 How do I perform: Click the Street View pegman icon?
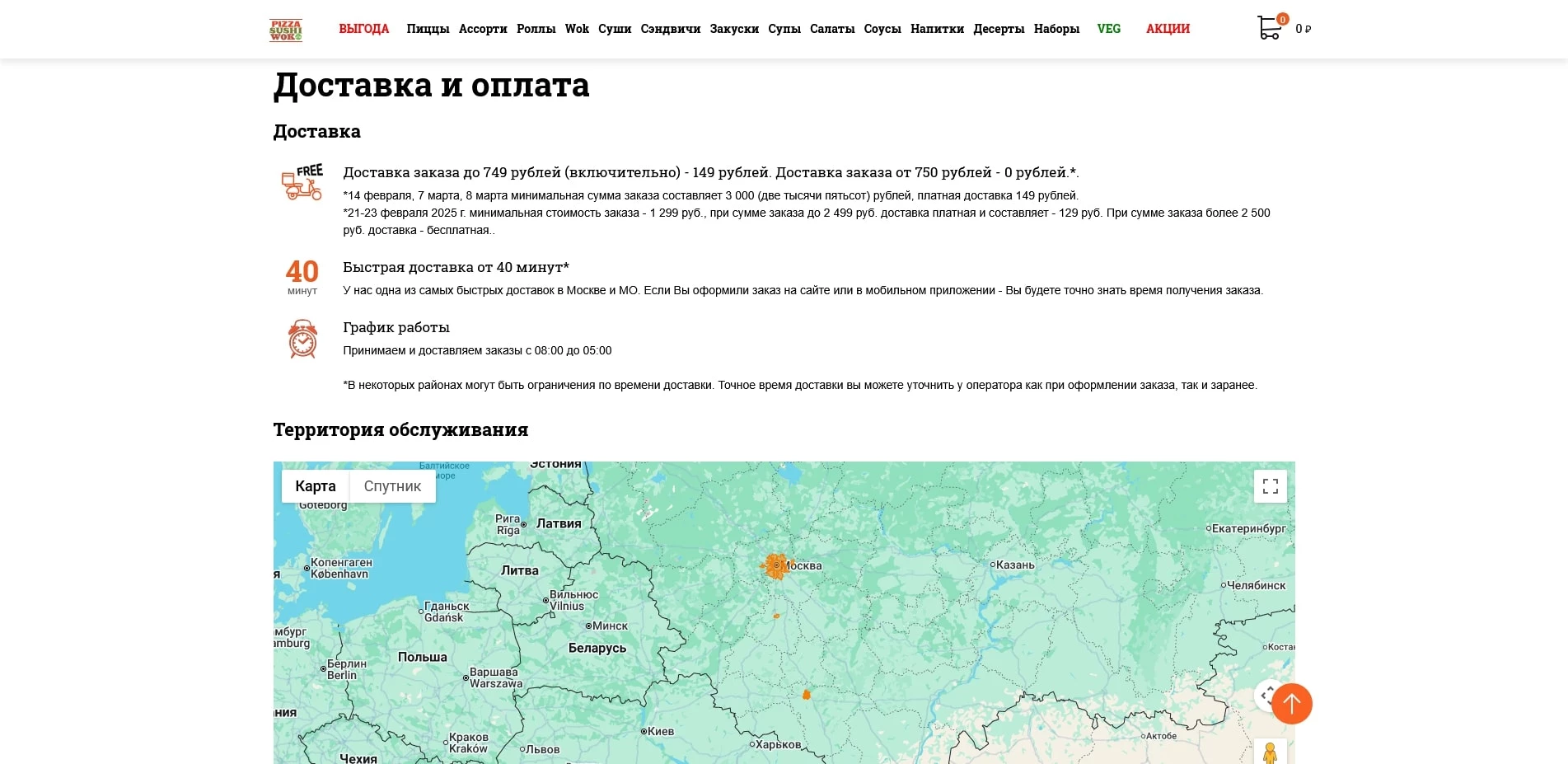tap(1270, 752)
